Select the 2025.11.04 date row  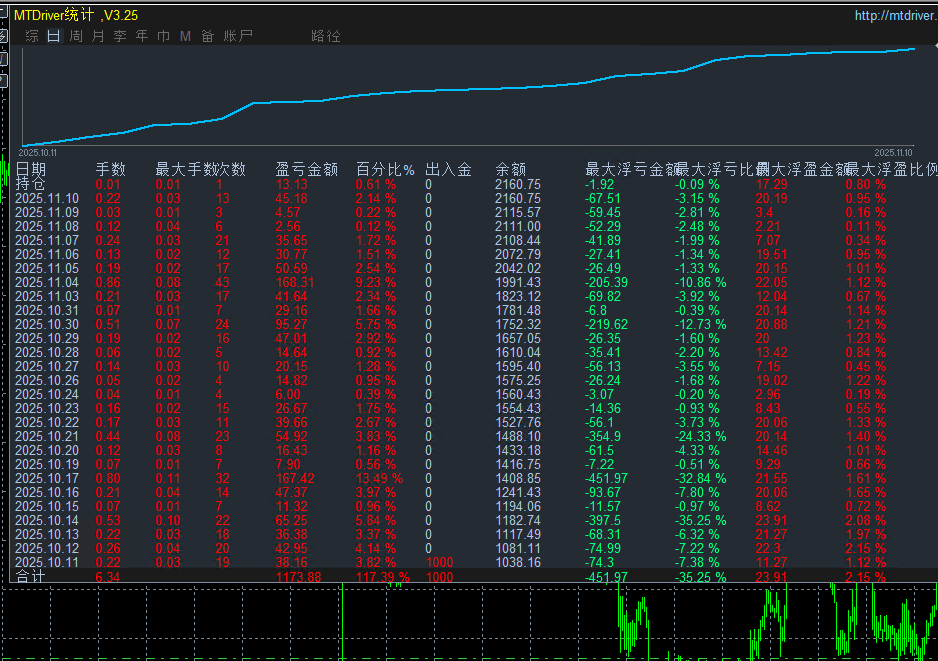(x=47, y=283)
